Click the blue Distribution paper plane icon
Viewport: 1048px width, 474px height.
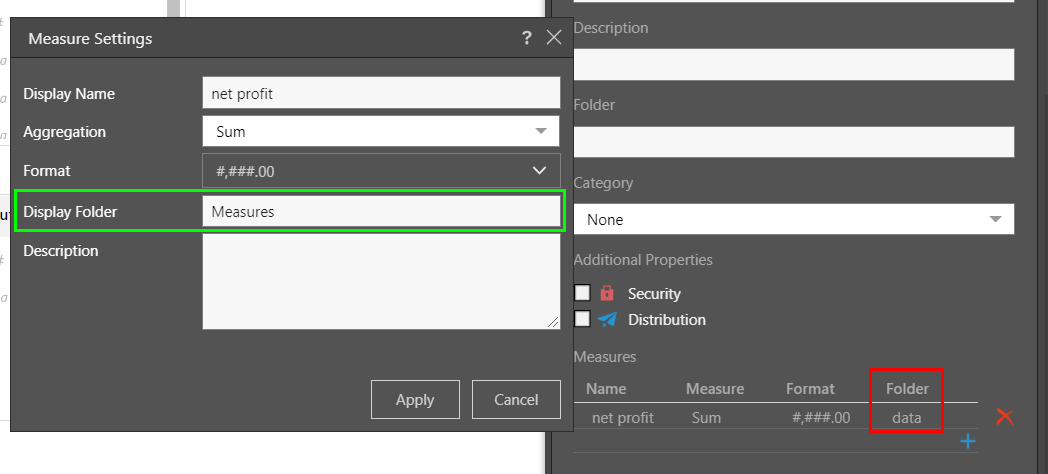tap(607, 320)
